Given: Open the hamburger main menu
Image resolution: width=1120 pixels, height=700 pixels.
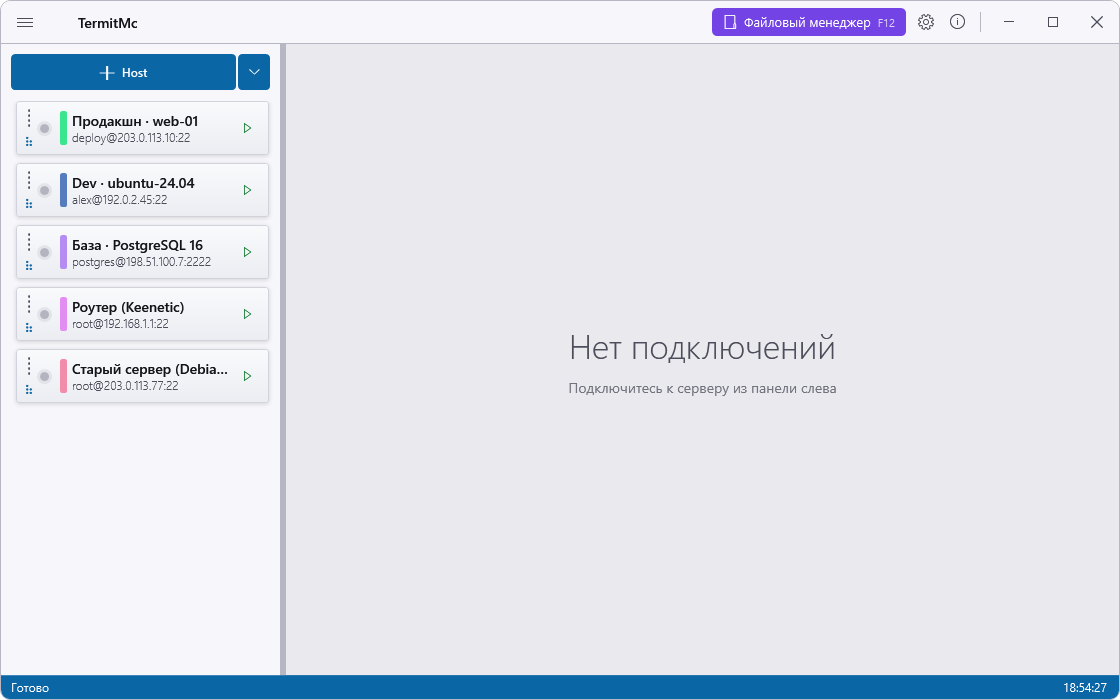Looking at the screenshot, I should point(25,22).
